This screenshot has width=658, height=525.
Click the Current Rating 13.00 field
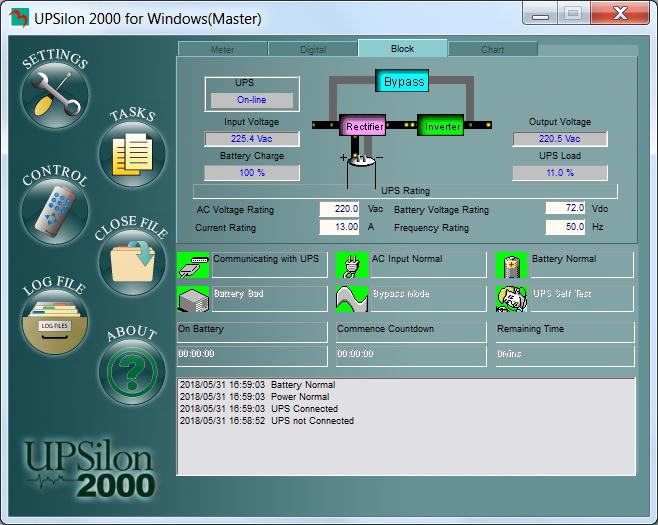339,227
